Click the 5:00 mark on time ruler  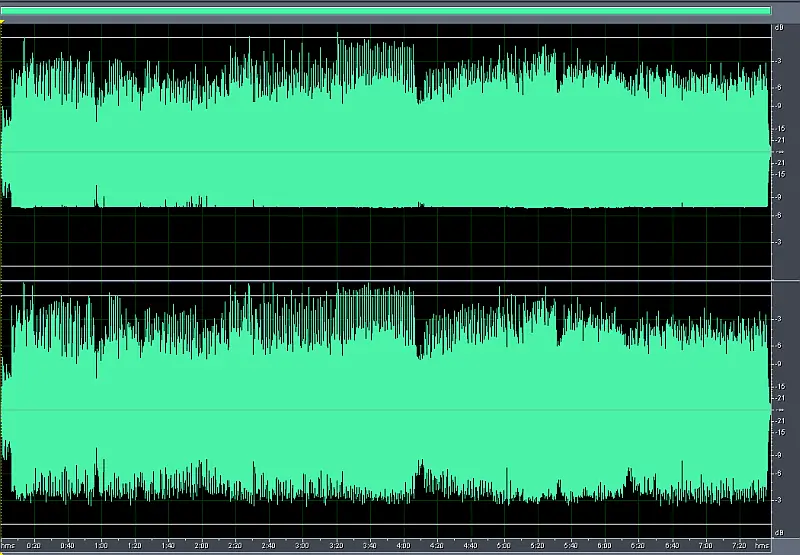point(504,546)
